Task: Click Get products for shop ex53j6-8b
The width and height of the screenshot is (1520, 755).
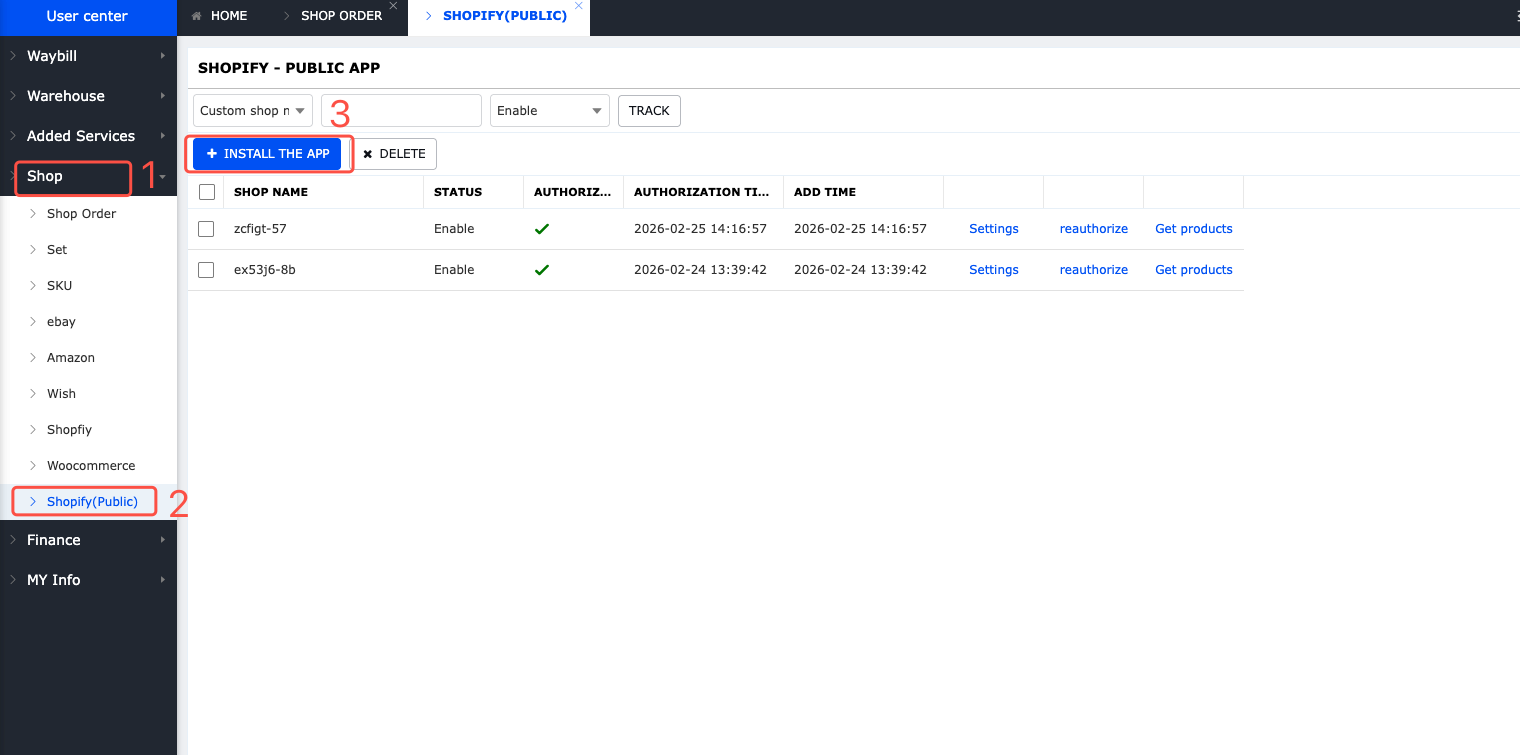Action: click(x=1193, y=270)
